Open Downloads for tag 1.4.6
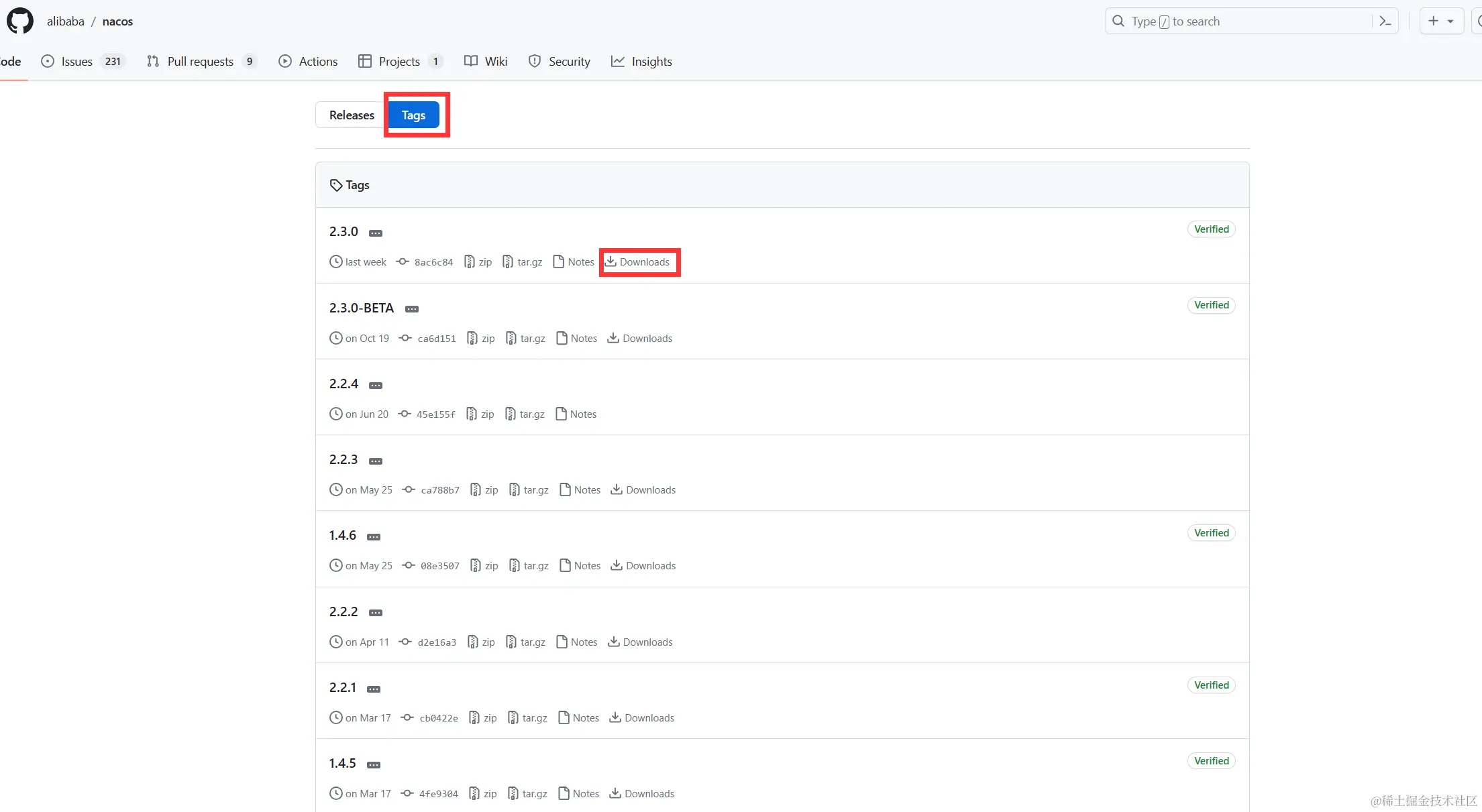The image size is (1482, 812). tap(643, 566)
